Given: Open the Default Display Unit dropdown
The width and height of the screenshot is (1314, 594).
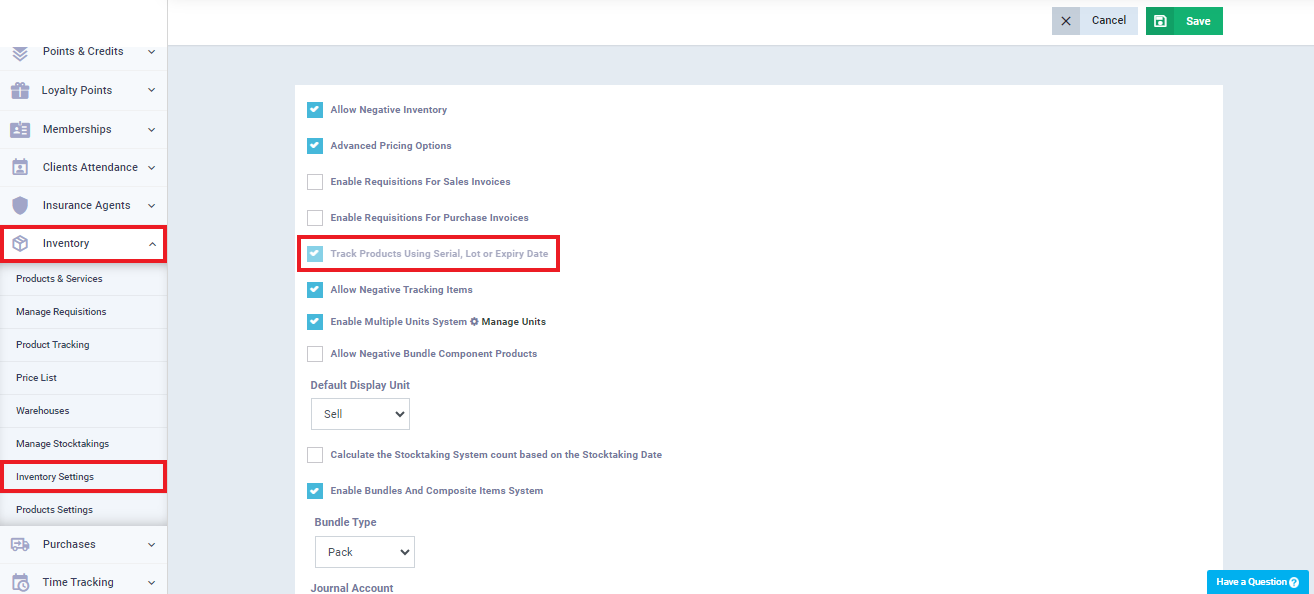Looking at the screenshot, I should coord(360,414).
